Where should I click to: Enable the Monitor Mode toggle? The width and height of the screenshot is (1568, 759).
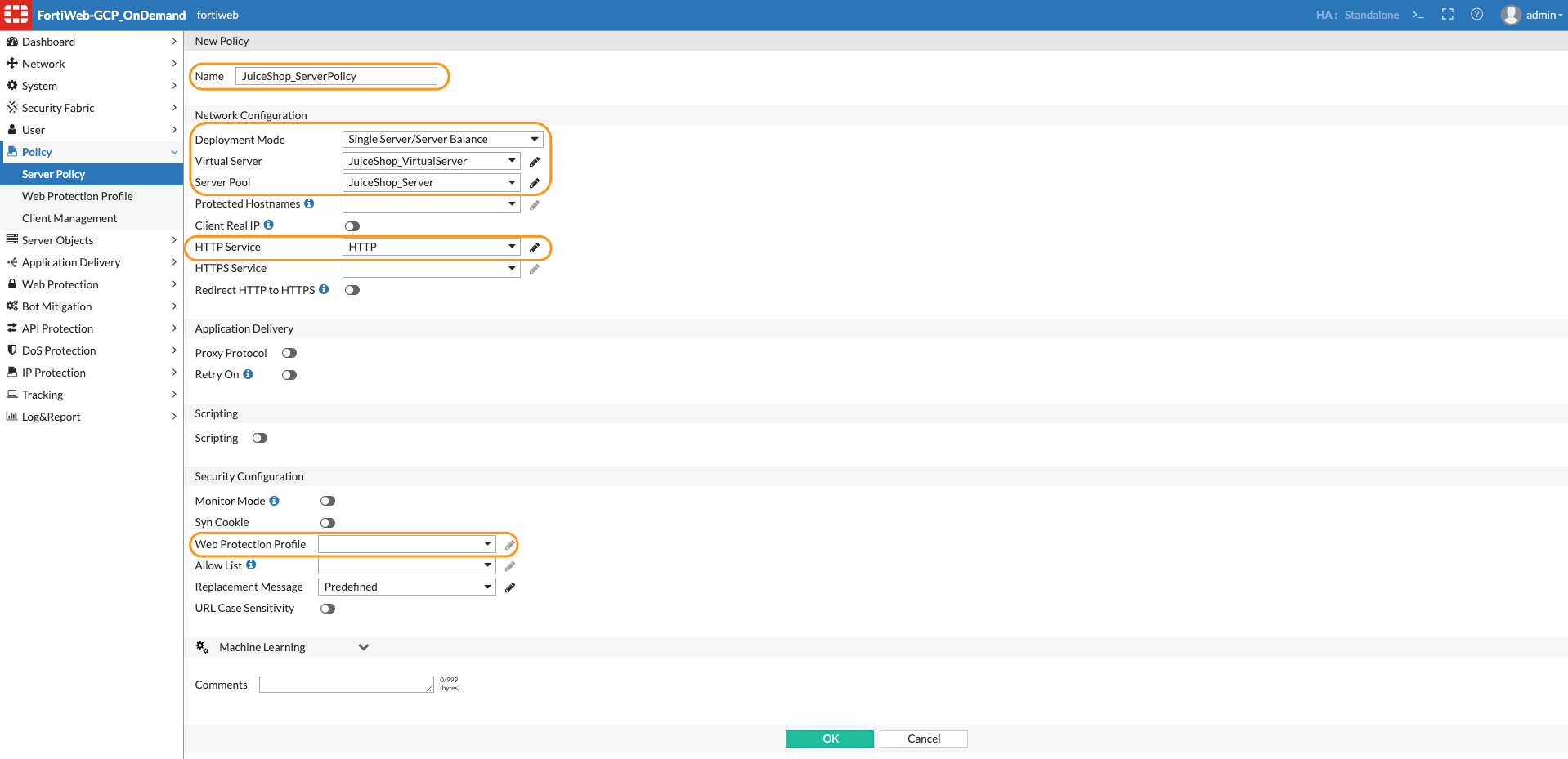pos(328,501)
